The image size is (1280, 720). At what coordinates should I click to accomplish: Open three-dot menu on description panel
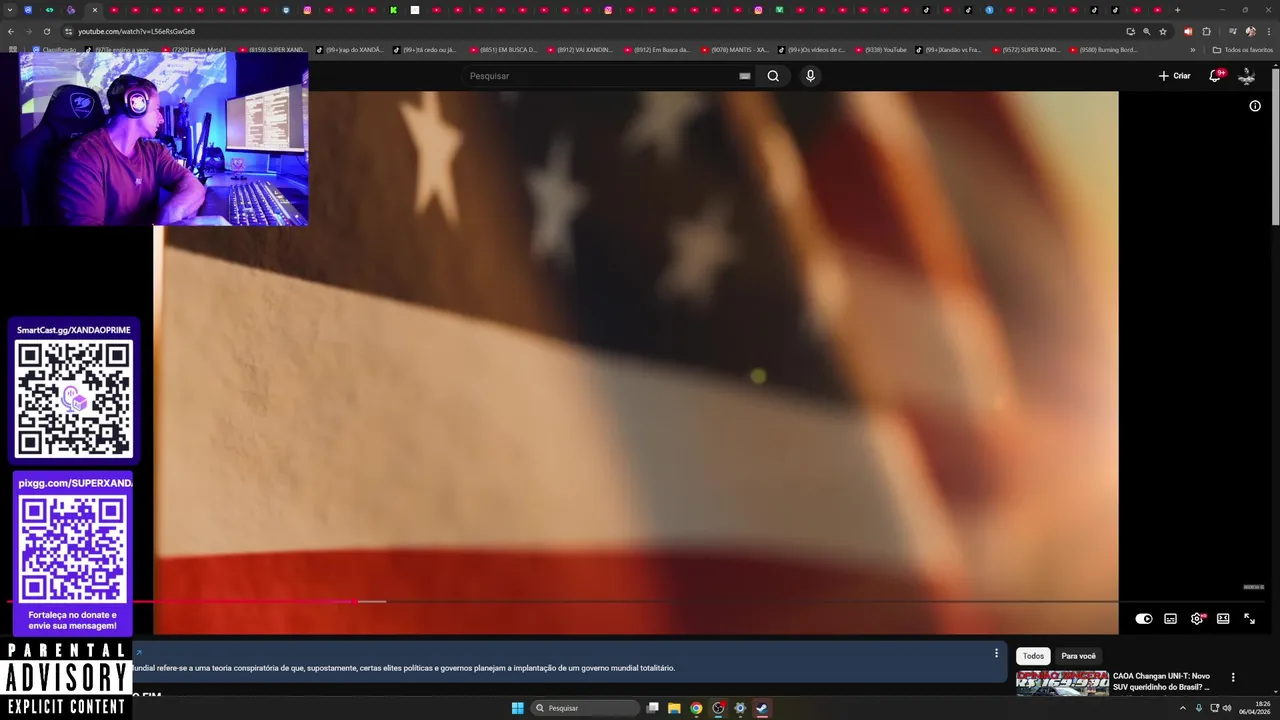[996, 653]
